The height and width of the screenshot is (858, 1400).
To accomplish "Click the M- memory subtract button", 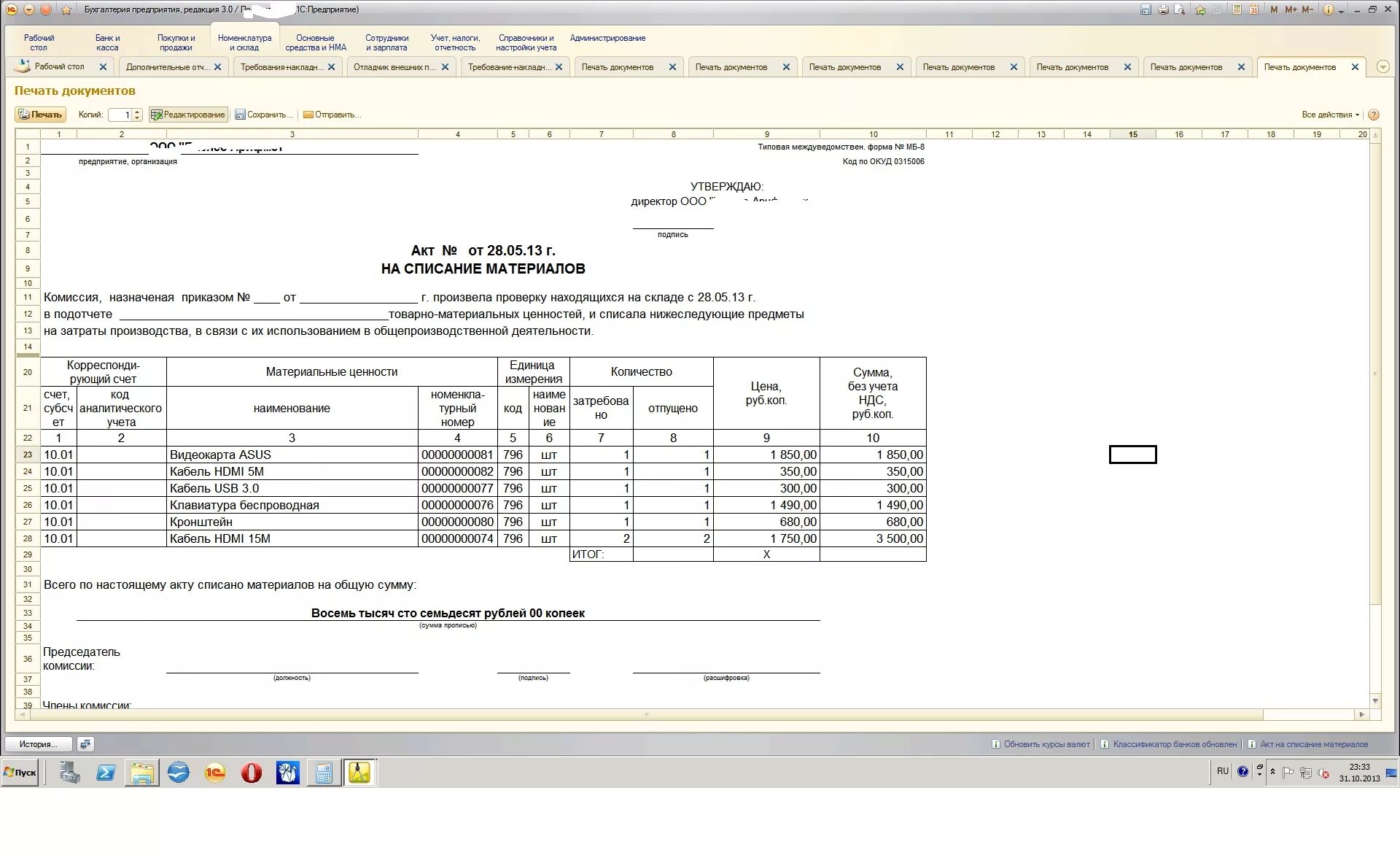I will 1307,9.
